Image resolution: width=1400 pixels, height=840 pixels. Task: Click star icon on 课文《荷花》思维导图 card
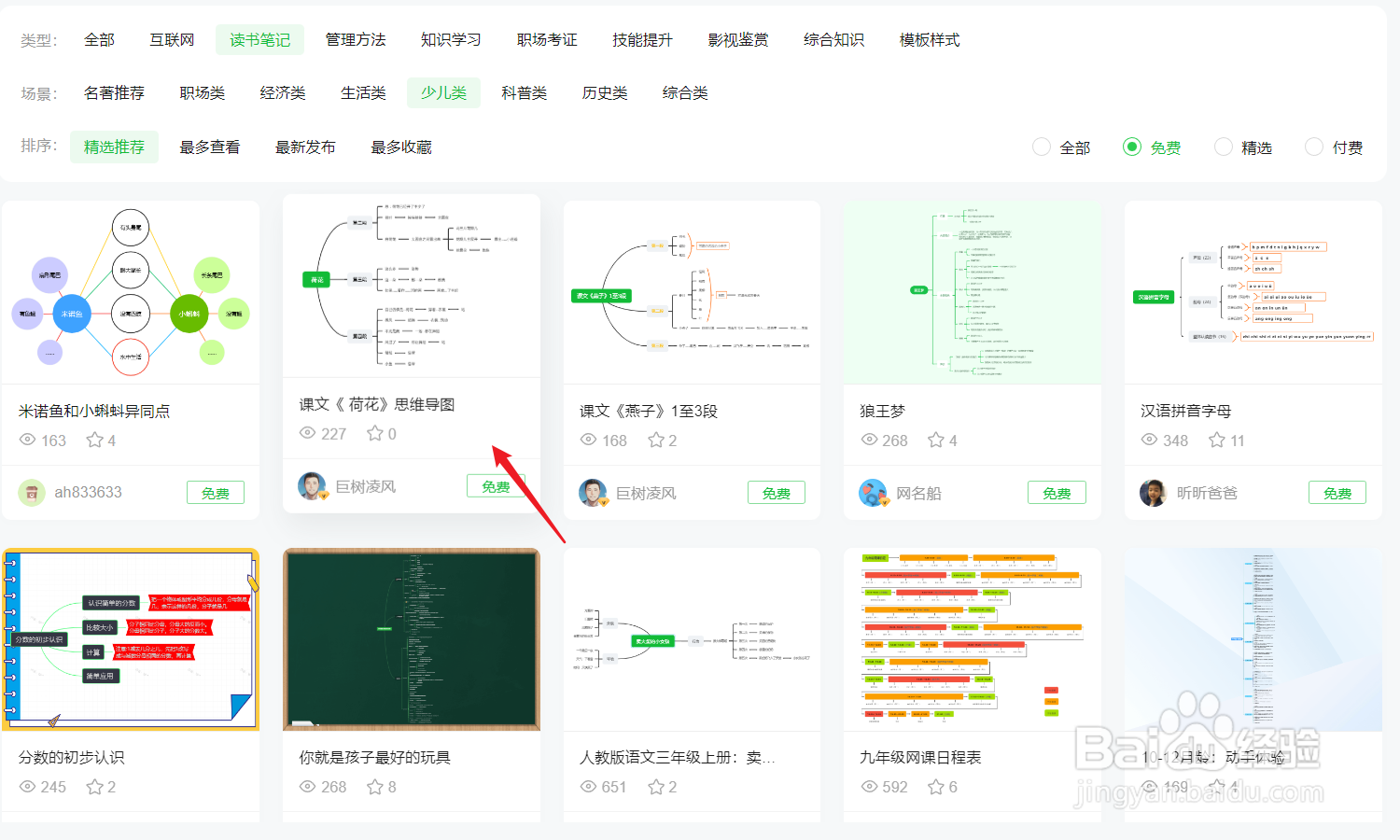coord(375,433)
